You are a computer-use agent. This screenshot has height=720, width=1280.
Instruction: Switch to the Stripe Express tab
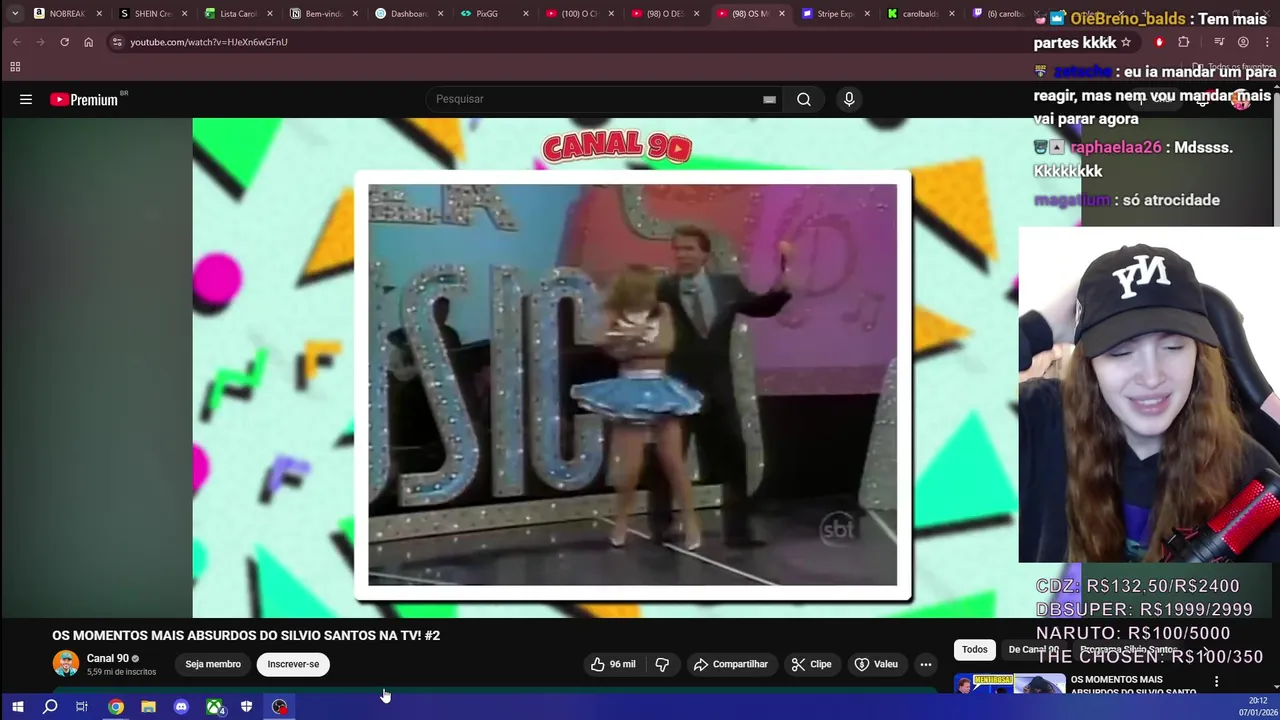coord(835,14)
